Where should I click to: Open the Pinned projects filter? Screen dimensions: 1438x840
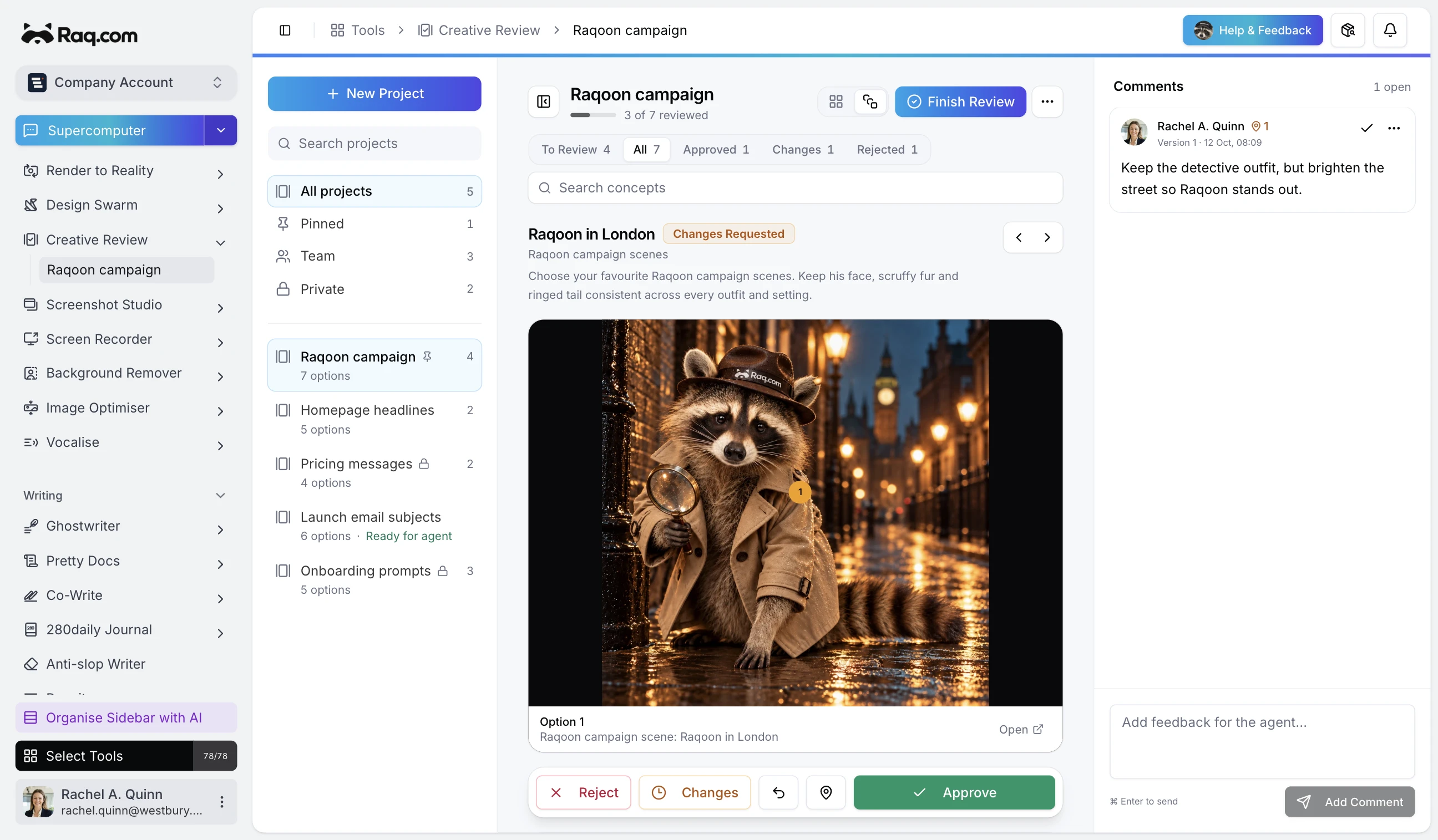[374, 223]
